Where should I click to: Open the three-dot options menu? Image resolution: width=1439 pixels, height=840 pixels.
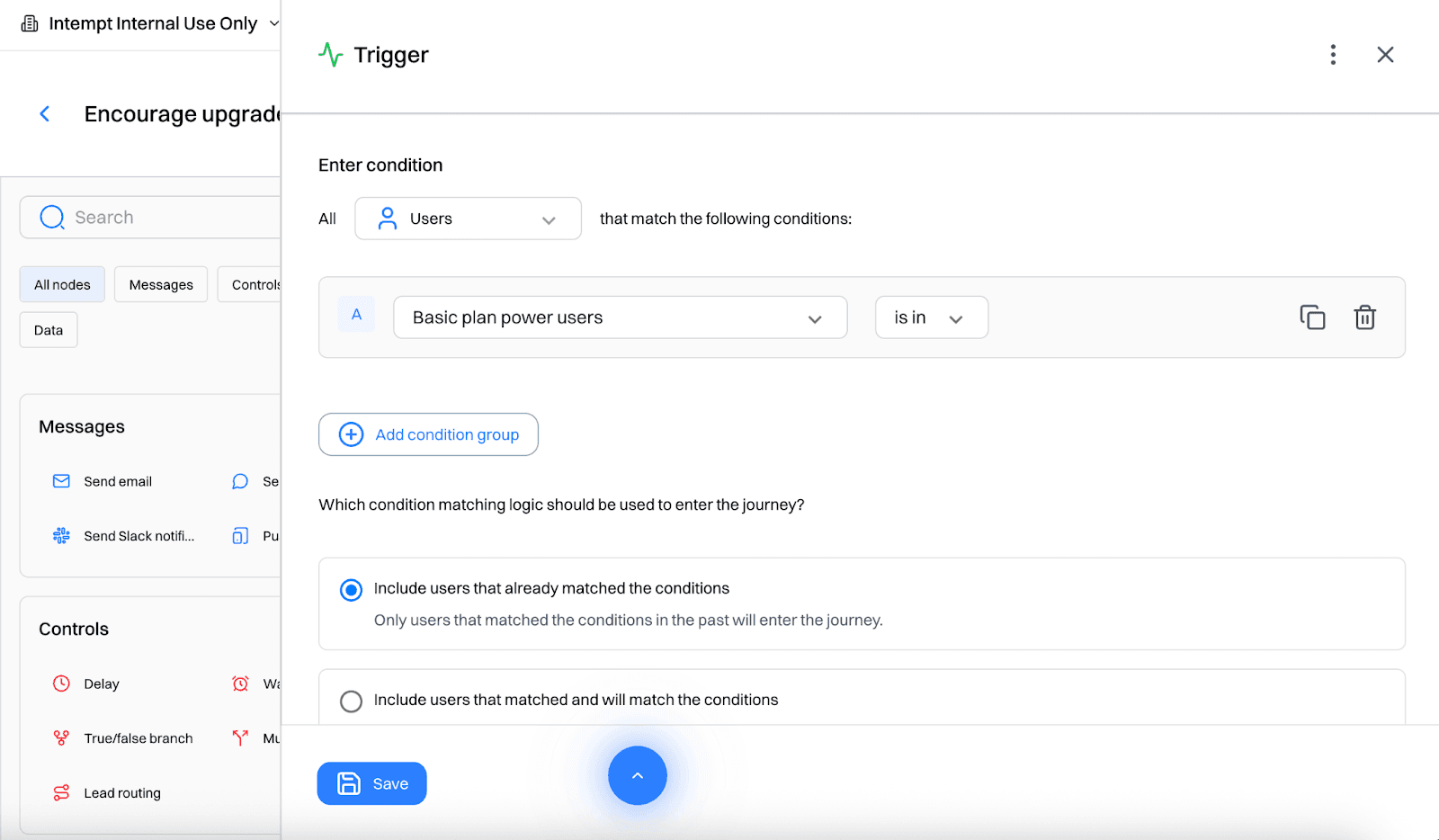click(1333, 55)
